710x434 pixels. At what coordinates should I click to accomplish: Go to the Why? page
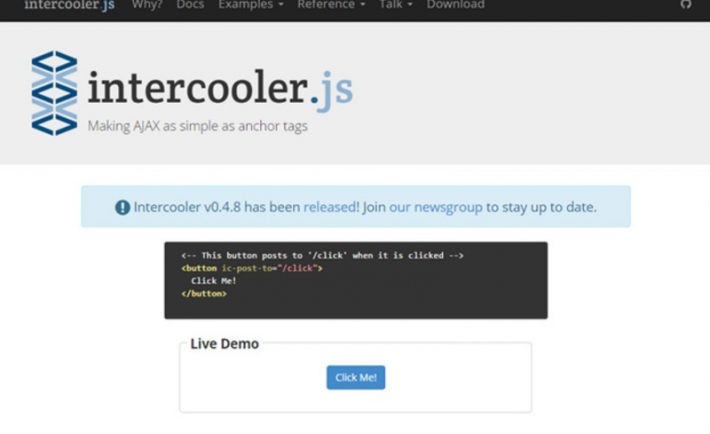tap(147, 5)
